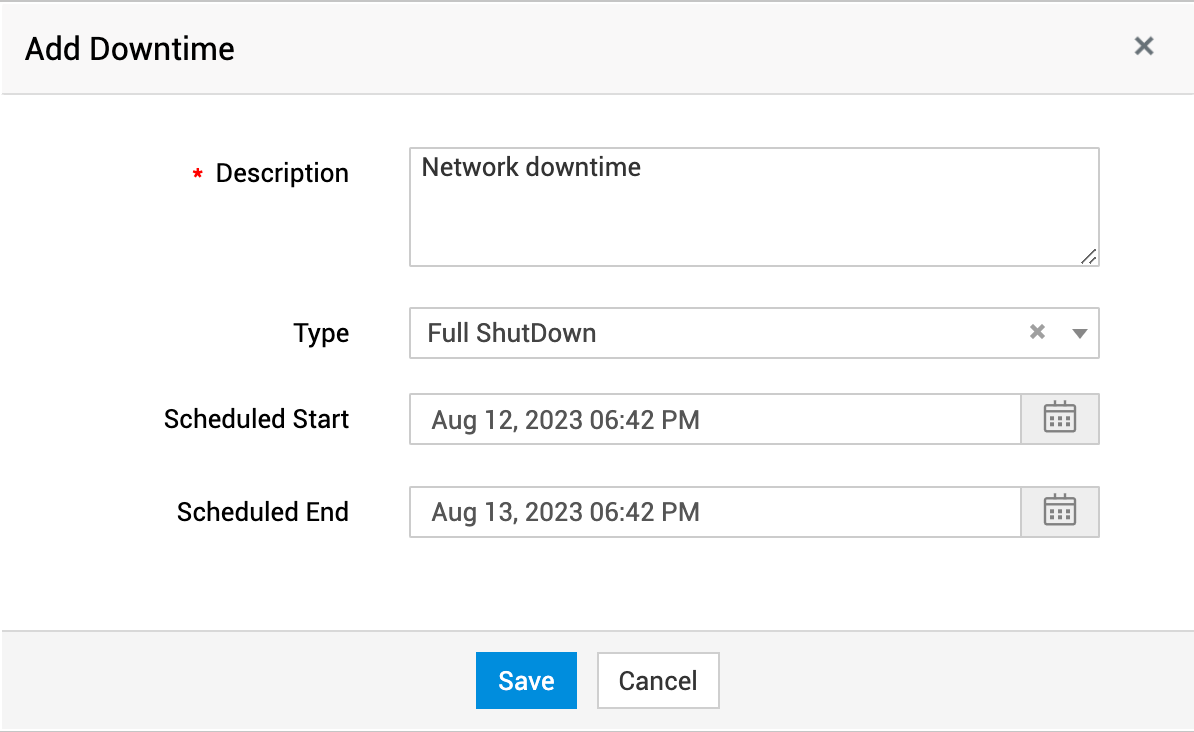Viewport: 1194px width, 732px height.
Task: Open the Scheduled End calendar picker
Action: pyautogui.click(x=1059, y=512)
